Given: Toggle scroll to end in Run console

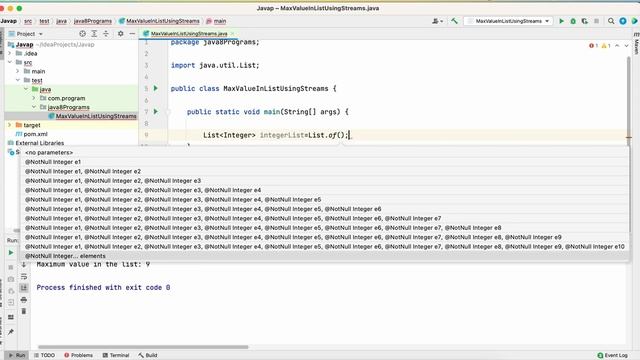Looking at the screenshot, I should pyautogui.click(x=24, y=288).
